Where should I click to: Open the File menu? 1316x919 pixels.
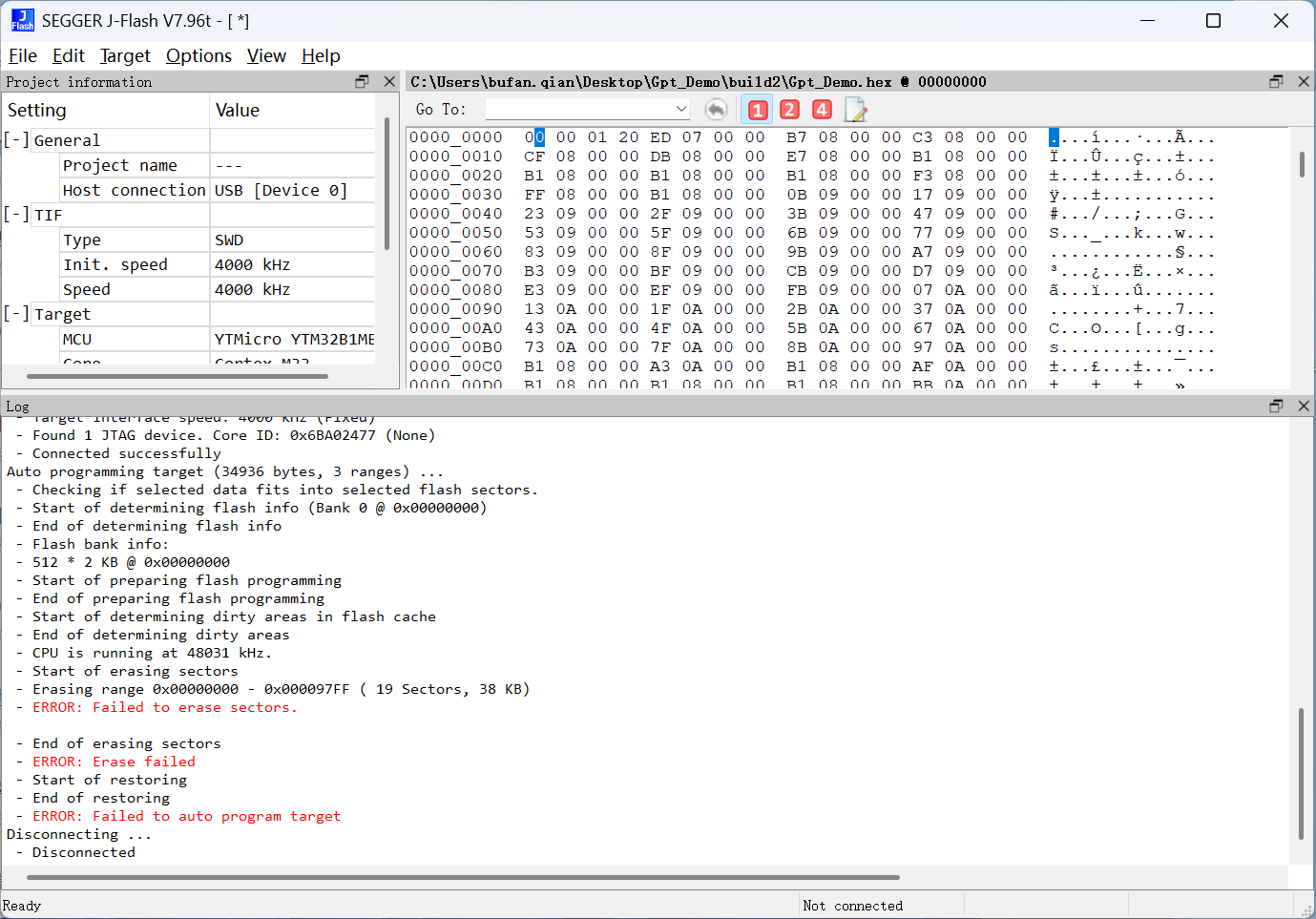pyautogui.click(x=23, y=56)
